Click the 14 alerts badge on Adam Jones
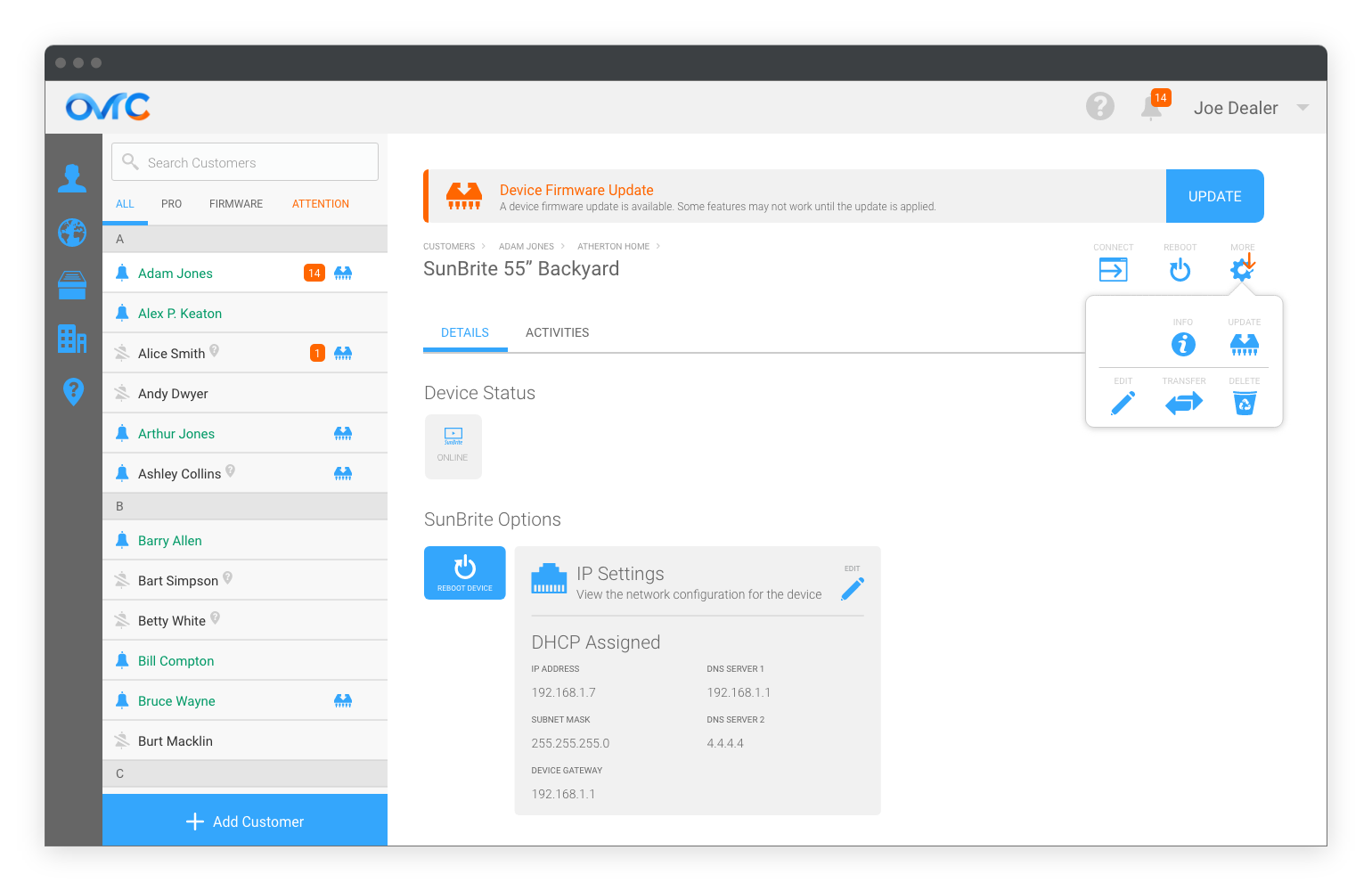 pyautogui.click(x=314, y=273)
